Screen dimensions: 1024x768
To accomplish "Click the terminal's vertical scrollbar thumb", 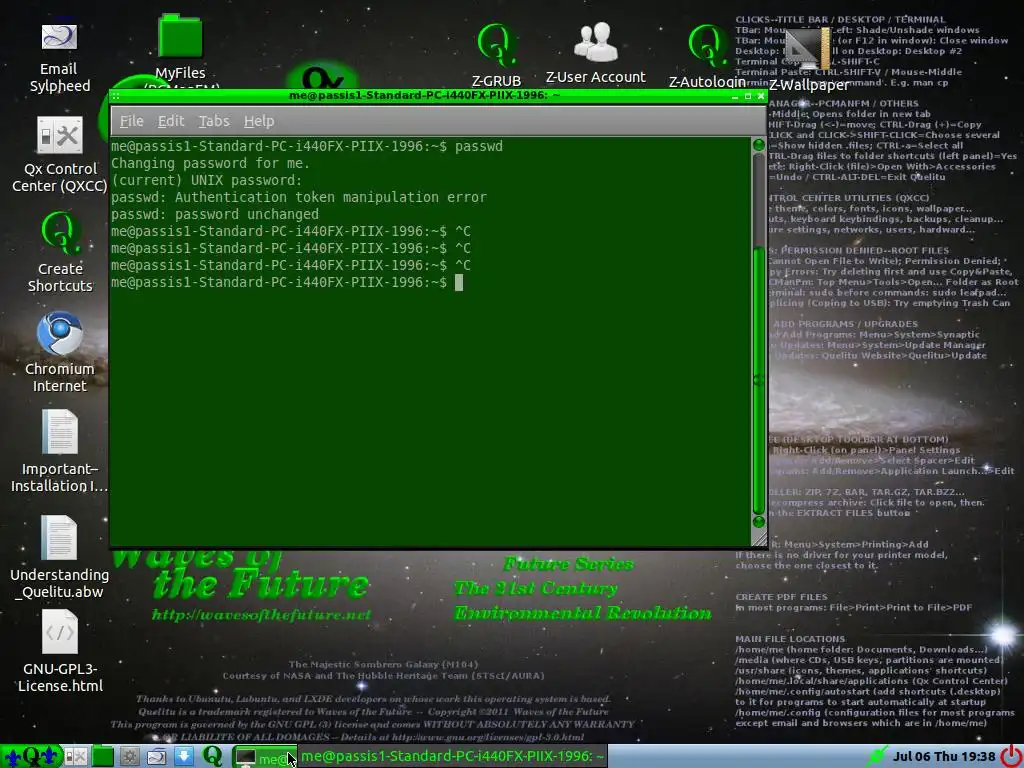I will click(758, 380).
